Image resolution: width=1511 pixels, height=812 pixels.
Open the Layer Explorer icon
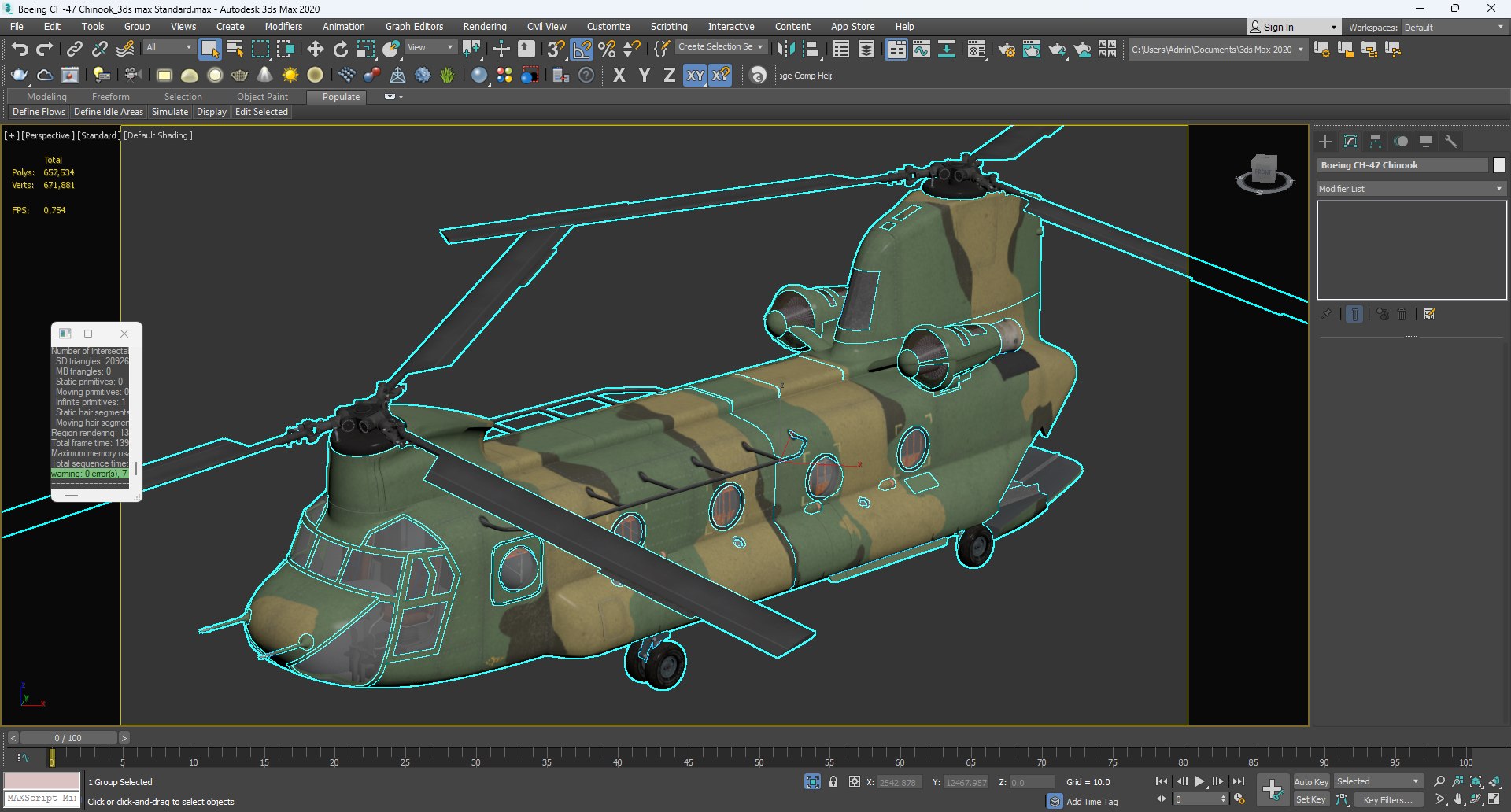(x=866, y=50)
